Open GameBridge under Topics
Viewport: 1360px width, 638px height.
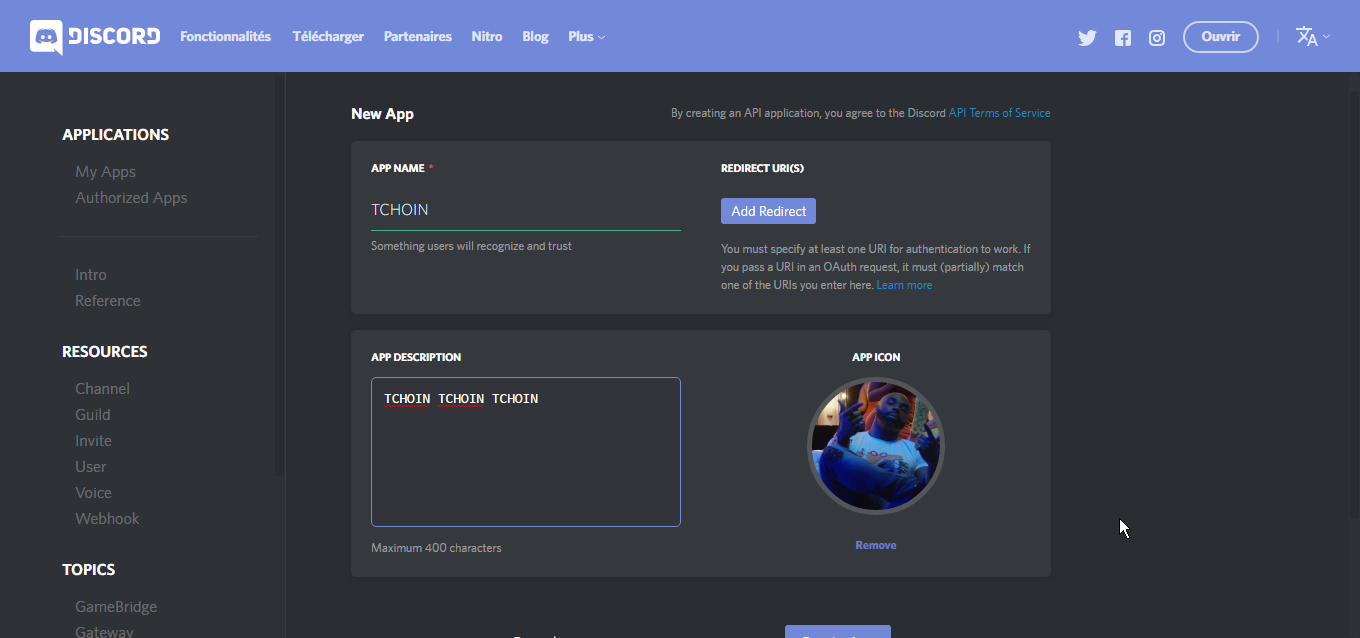116,607
